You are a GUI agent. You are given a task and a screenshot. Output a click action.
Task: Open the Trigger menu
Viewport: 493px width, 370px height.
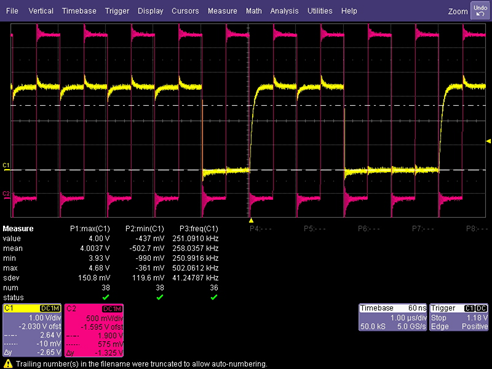click(x=117, y=11)
